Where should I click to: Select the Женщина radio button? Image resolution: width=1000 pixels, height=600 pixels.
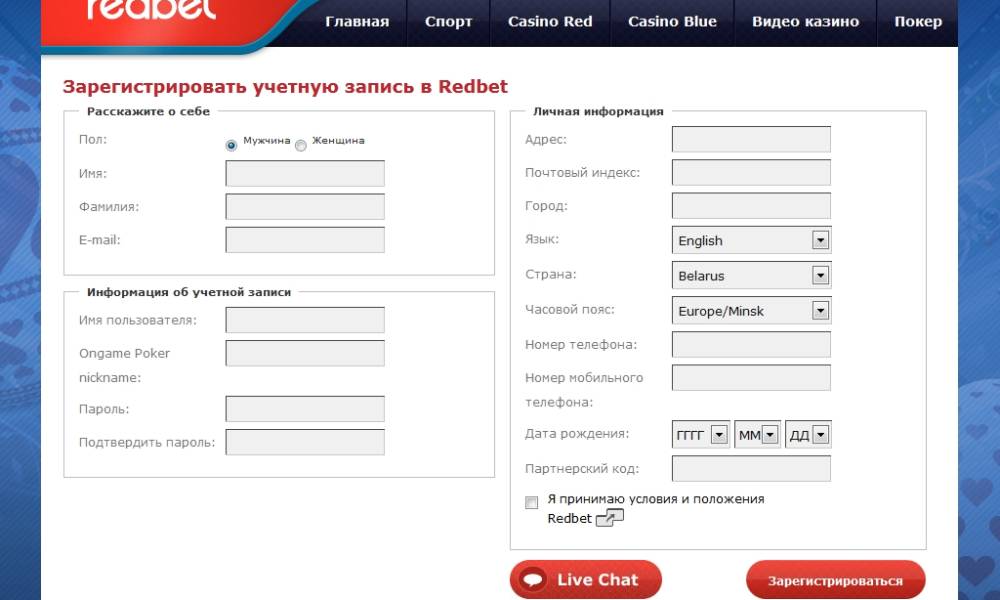point(301,145)
